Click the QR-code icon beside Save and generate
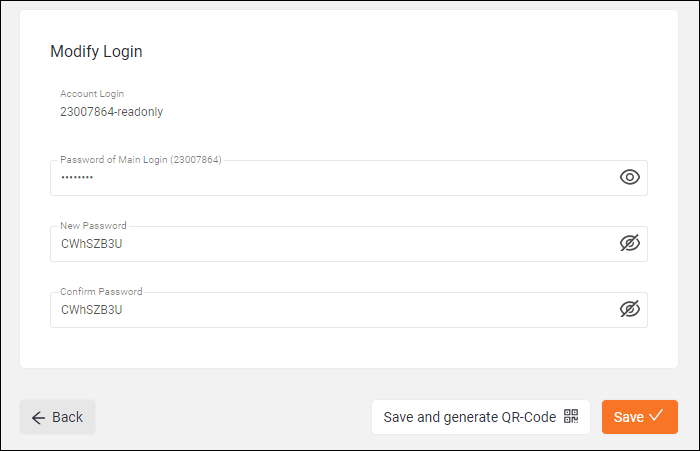700x451 pixels. 571,416
